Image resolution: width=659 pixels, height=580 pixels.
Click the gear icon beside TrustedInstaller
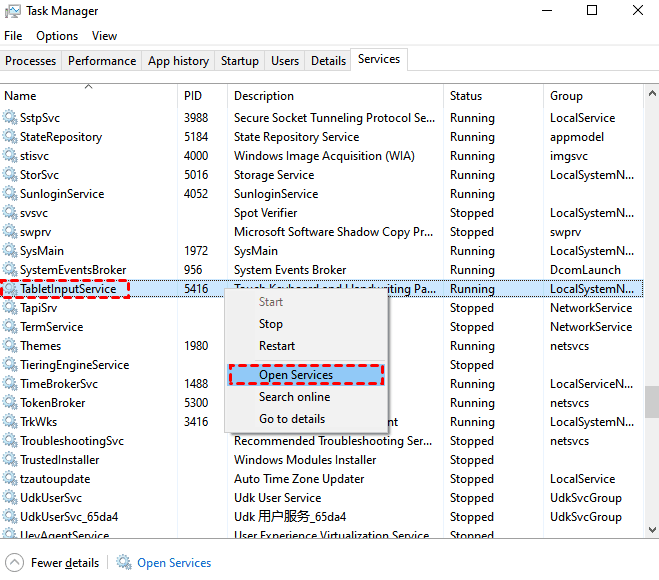[10, 460]
